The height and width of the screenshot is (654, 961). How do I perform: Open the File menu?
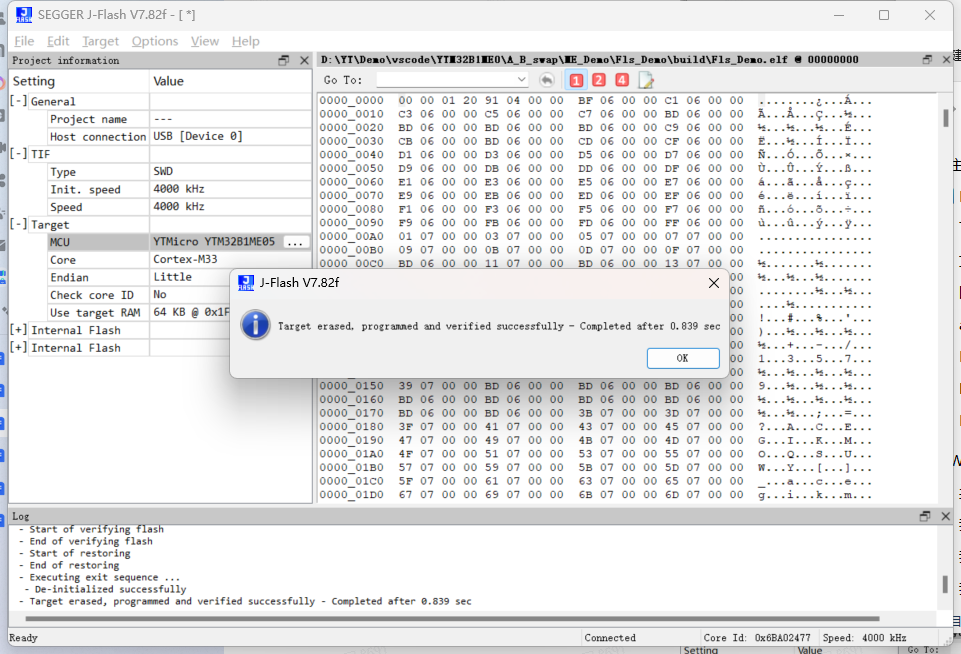(x=24, y=41)
